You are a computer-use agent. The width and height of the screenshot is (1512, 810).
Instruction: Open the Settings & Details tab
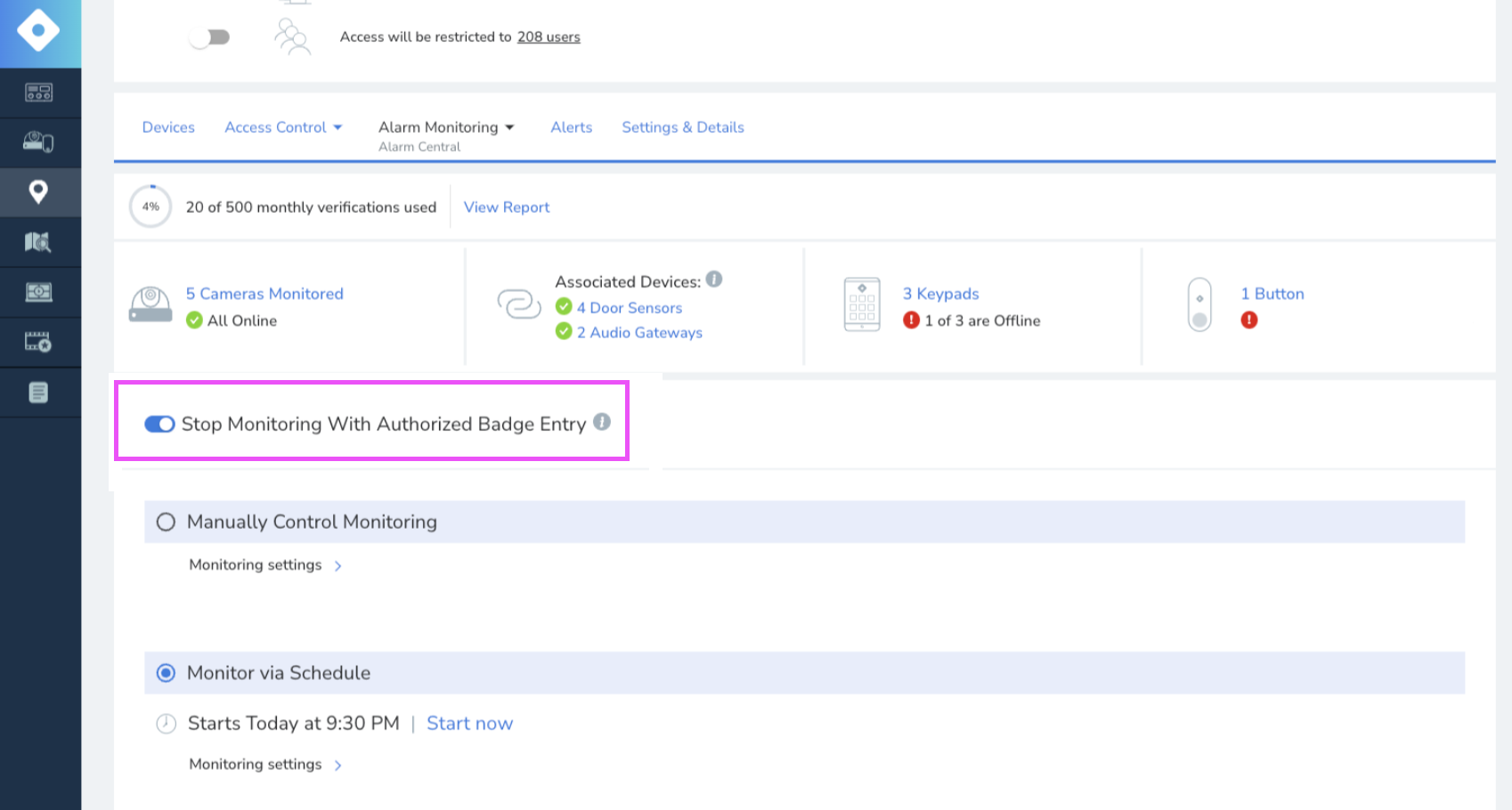tap(682, 127)
